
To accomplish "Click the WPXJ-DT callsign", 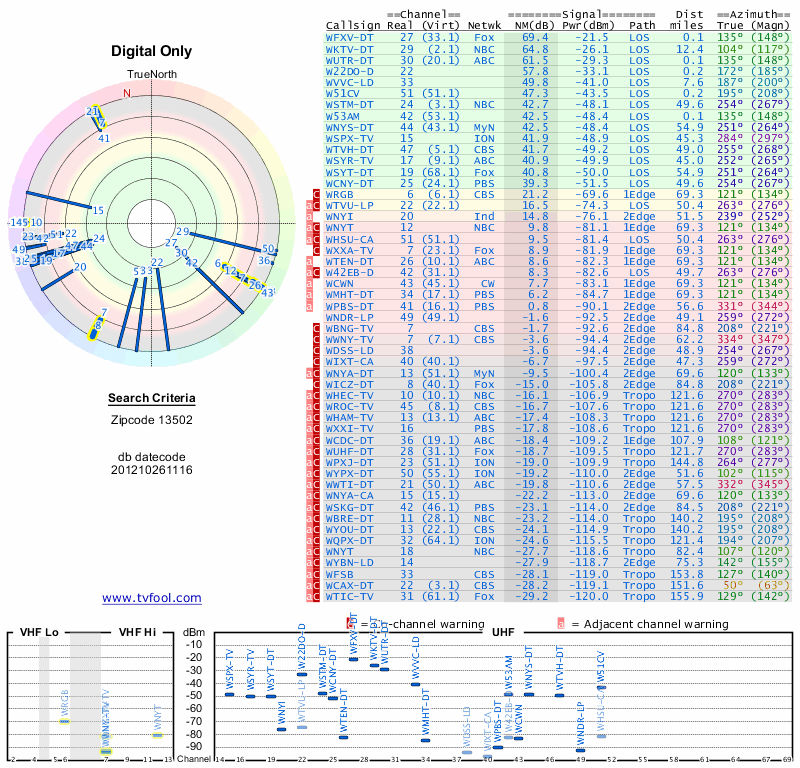I will click(x=349, y=462).
